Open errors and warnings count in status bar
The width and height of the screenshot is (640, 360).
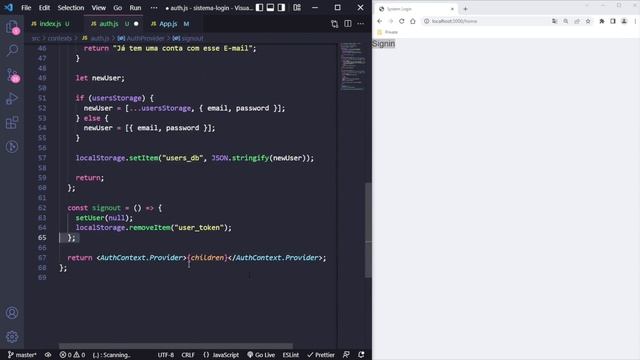(72, 355)
